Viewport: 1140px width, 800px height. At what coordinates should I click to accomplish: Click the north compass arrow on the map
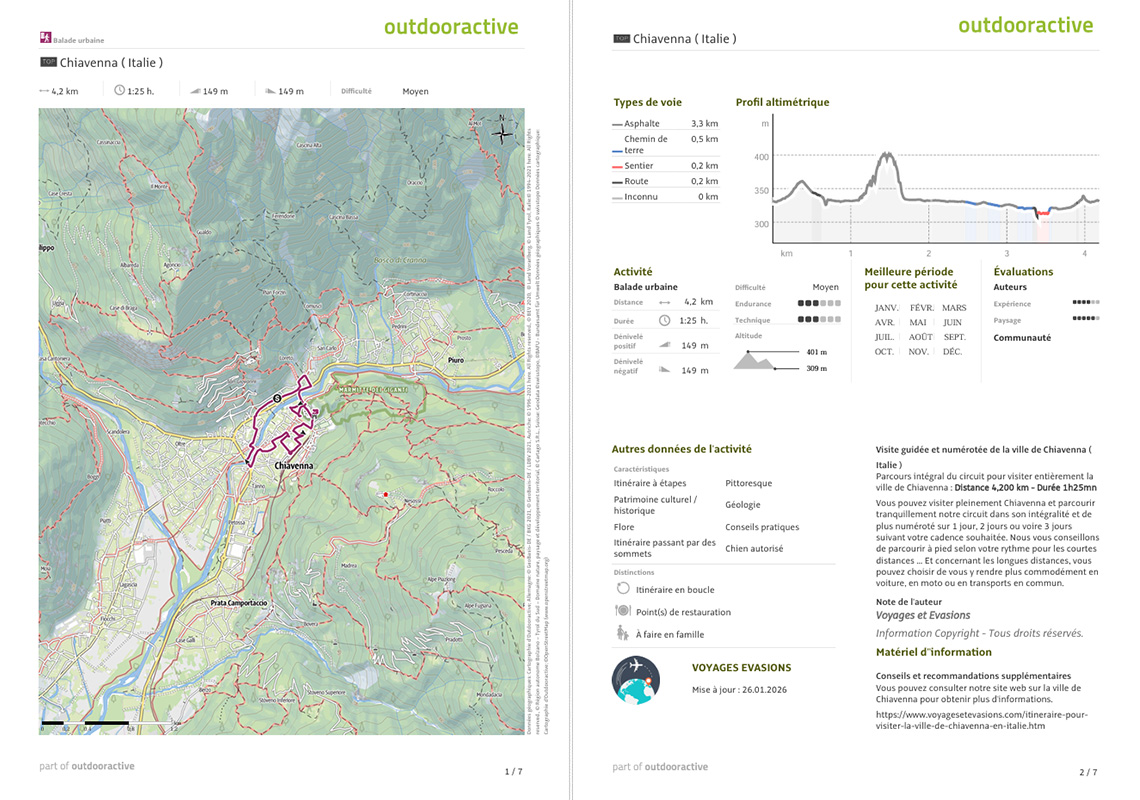[x=501, y=131]
